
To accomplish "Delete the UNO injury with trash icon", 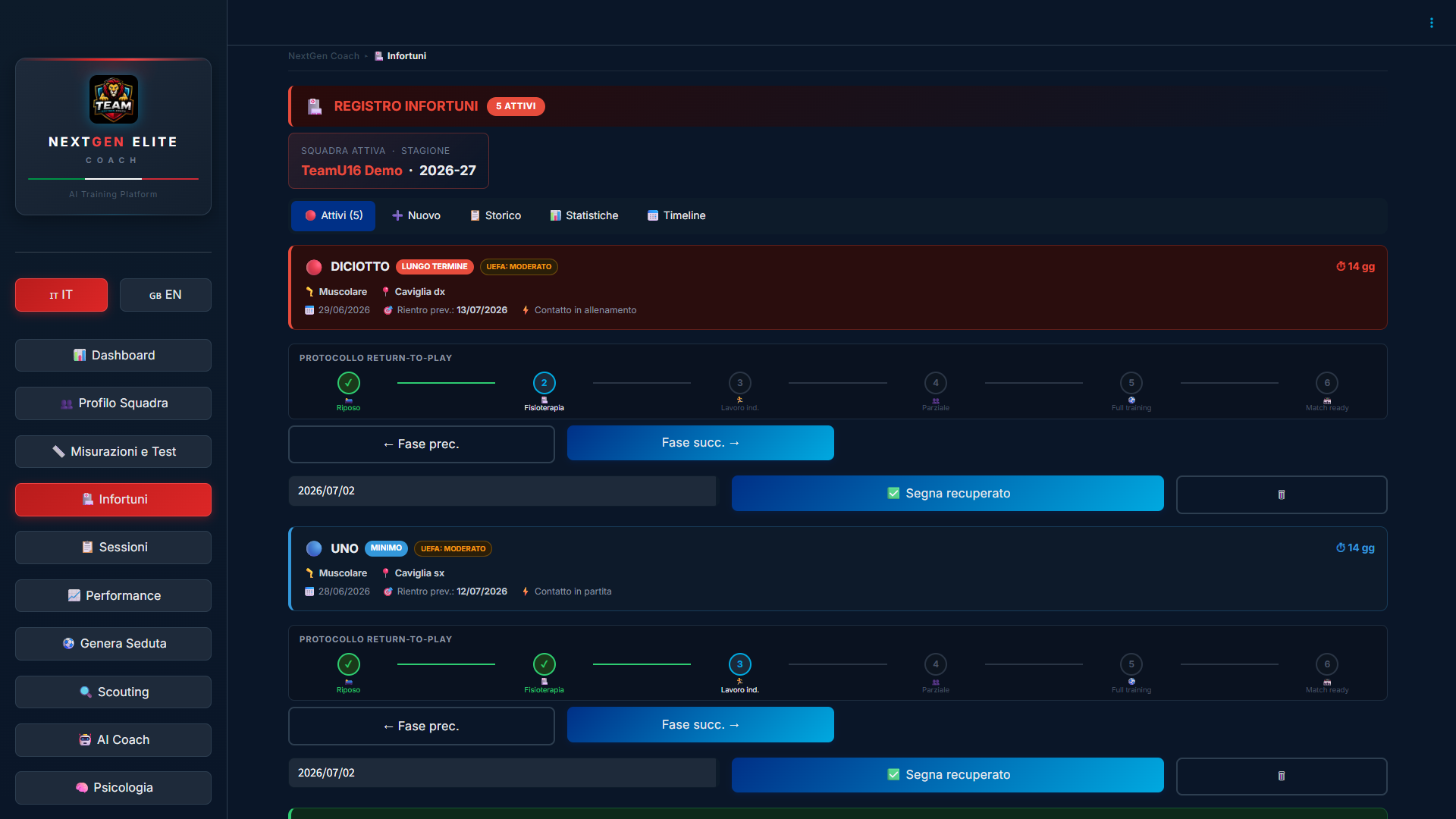I will (x=1282, y=777).
